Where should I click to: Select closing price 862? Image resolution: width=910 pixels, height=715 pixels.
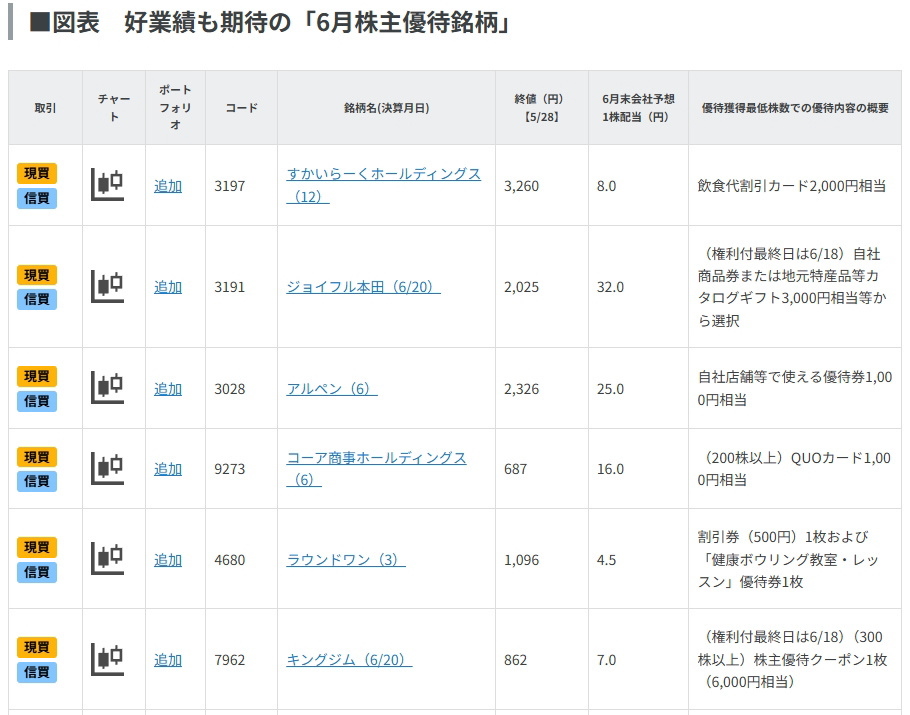click(x=515, y=660)
